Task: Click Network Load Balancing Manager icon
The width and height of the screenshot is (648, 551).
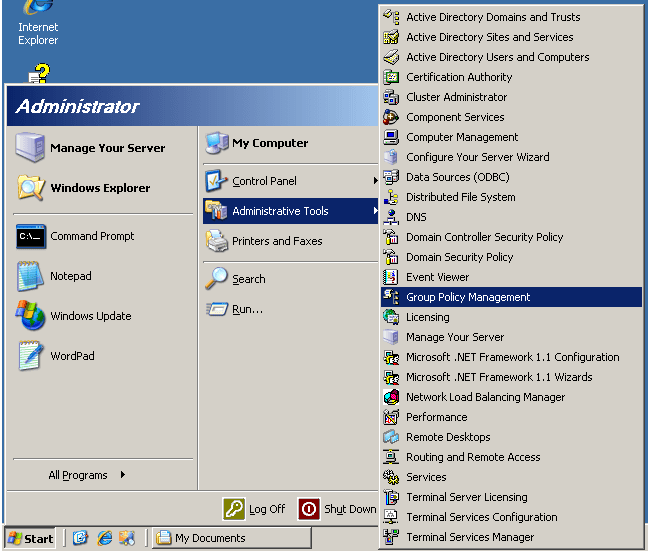Action: tap(391, 397)
